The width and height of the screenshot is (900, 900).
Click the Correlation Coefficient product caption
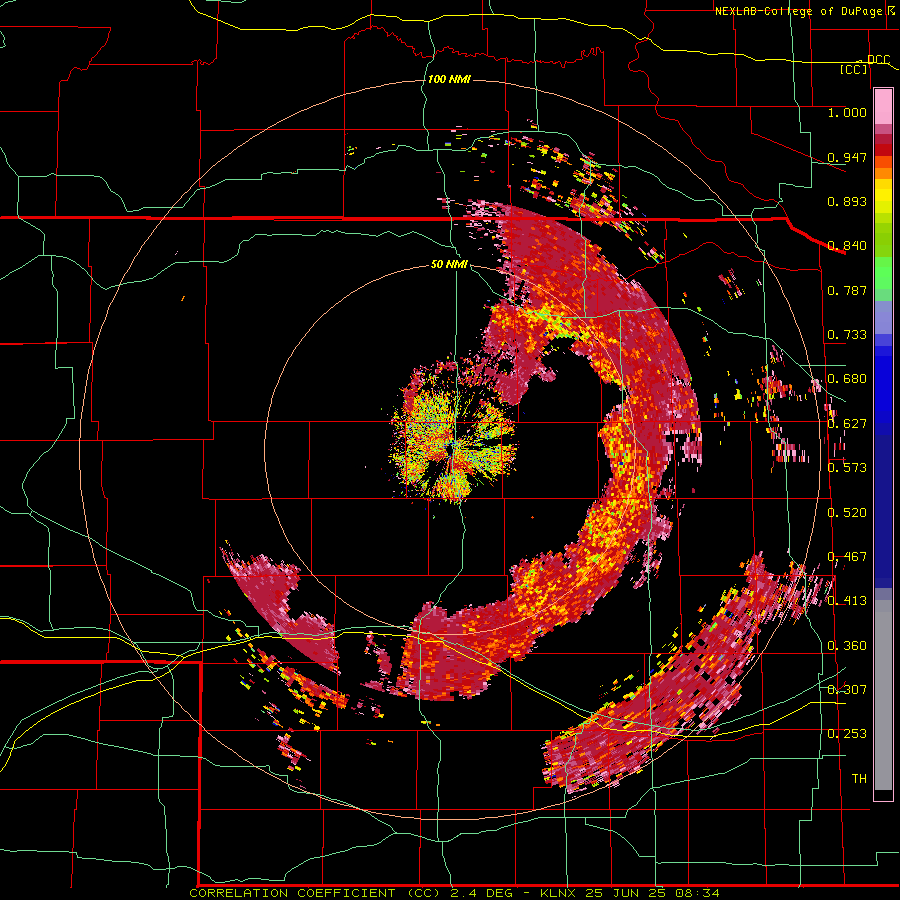(454, 893)
